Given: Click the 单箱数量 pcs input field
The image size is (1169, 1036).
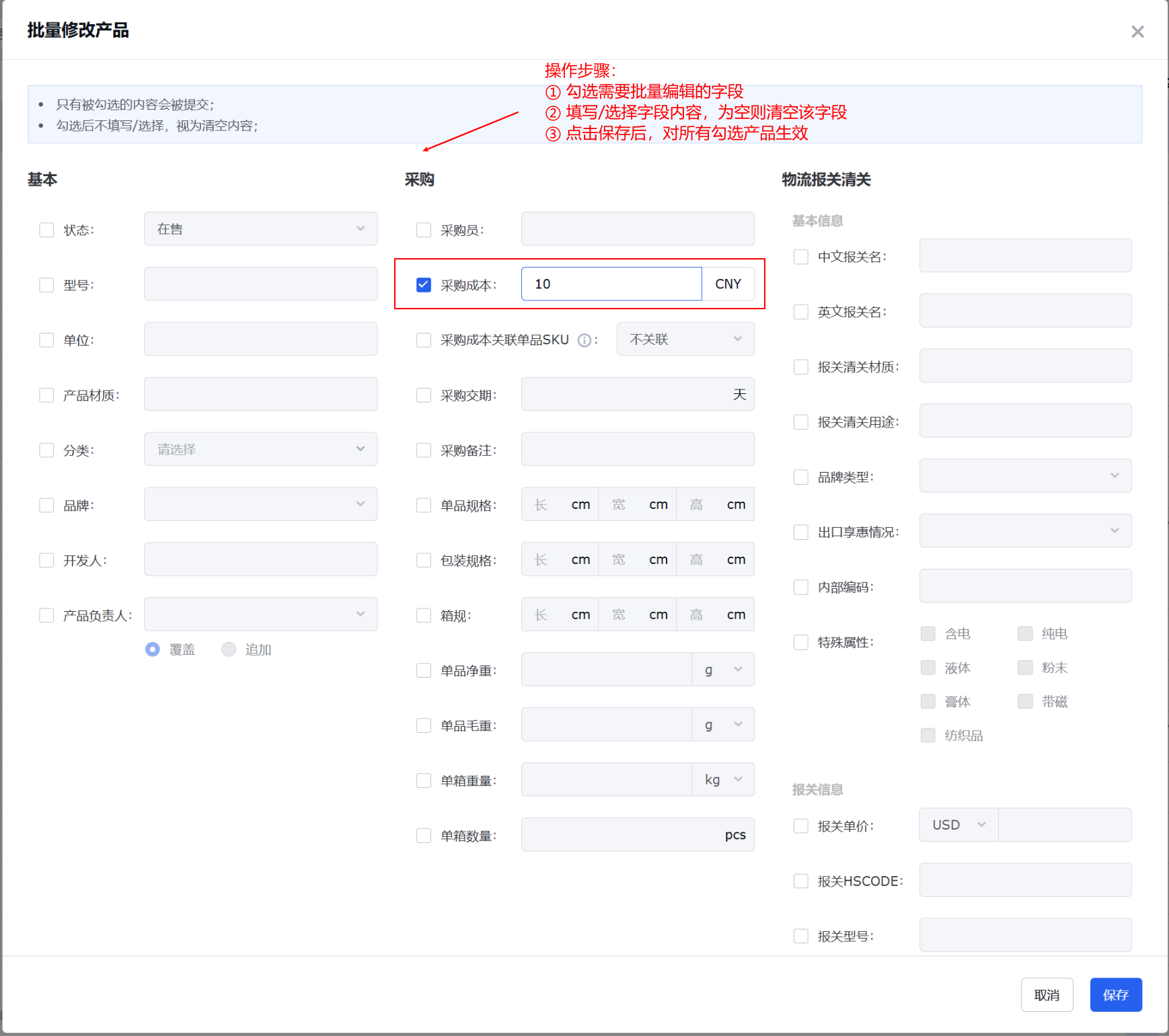Looking at the screenshot, I should tap(638, 836).
